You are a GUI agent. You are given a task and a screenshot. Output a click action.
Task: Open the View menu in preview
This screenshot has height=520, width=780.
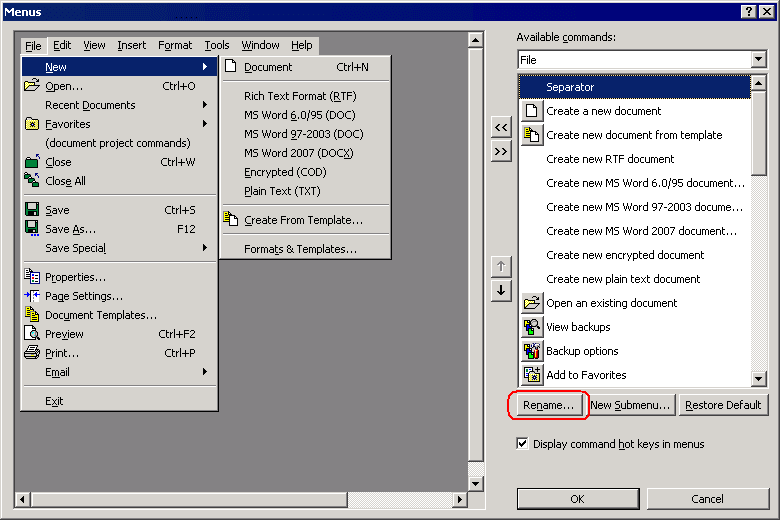[x=94, y=45]
